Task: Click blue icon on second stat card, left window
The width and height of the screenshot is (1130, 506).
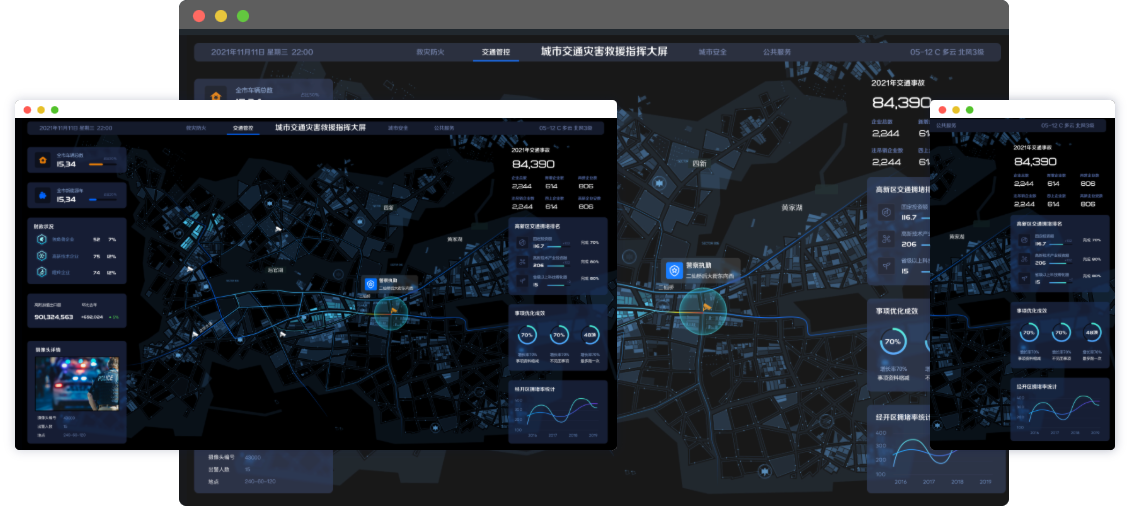Action: 43,194
